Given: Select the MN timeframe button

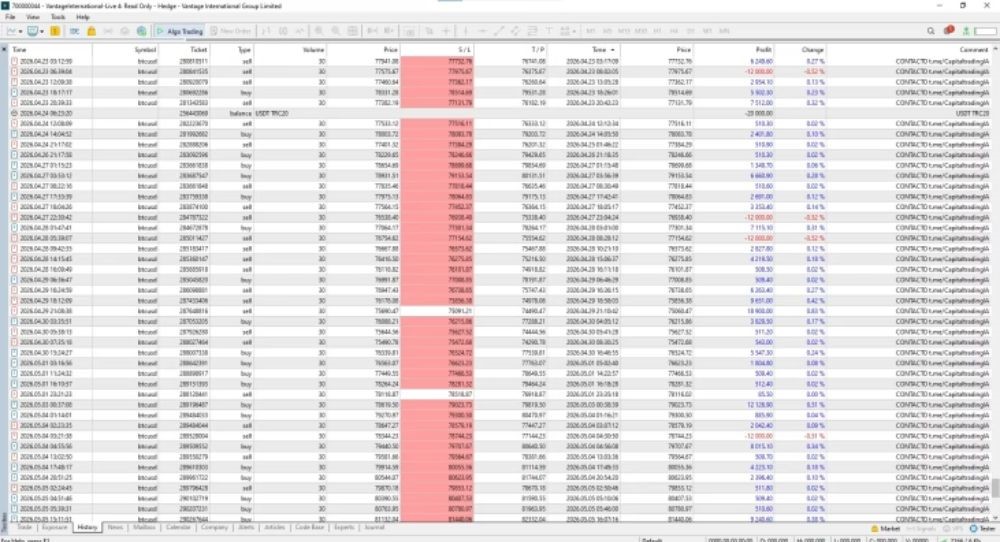Looking at the screenshot, I should click(724, 31).
